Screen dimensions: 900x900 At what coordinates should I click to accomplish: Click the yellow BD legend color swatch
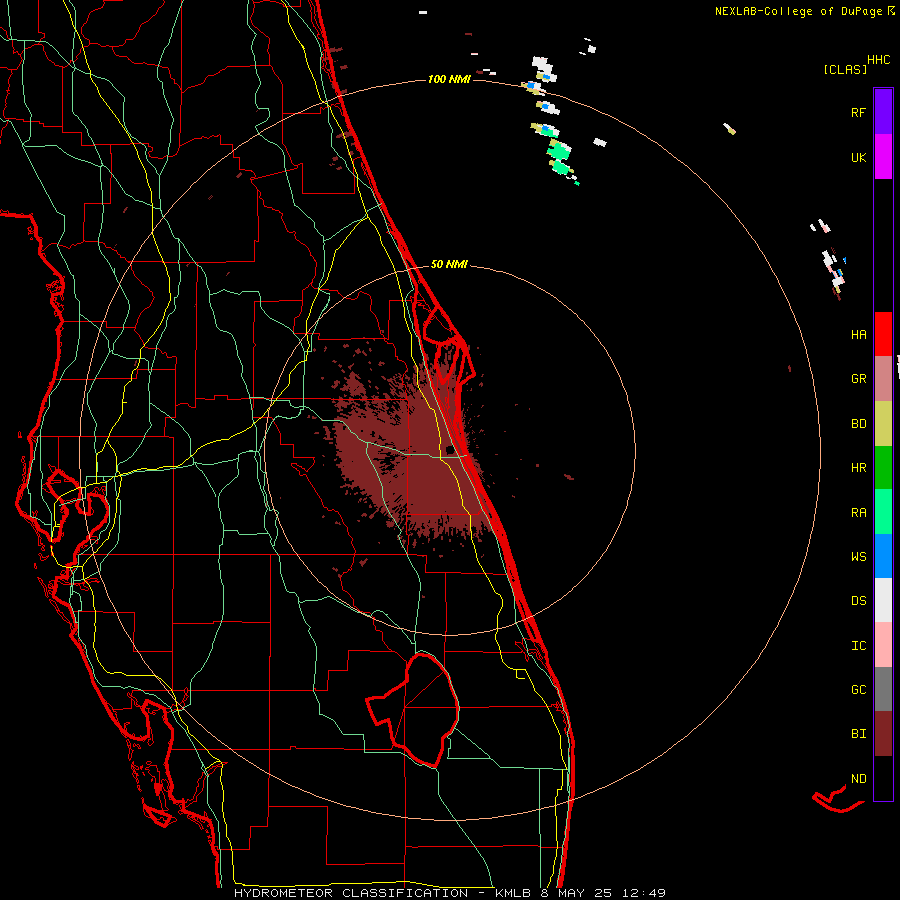pyautogui.click(x=883, y=424)
